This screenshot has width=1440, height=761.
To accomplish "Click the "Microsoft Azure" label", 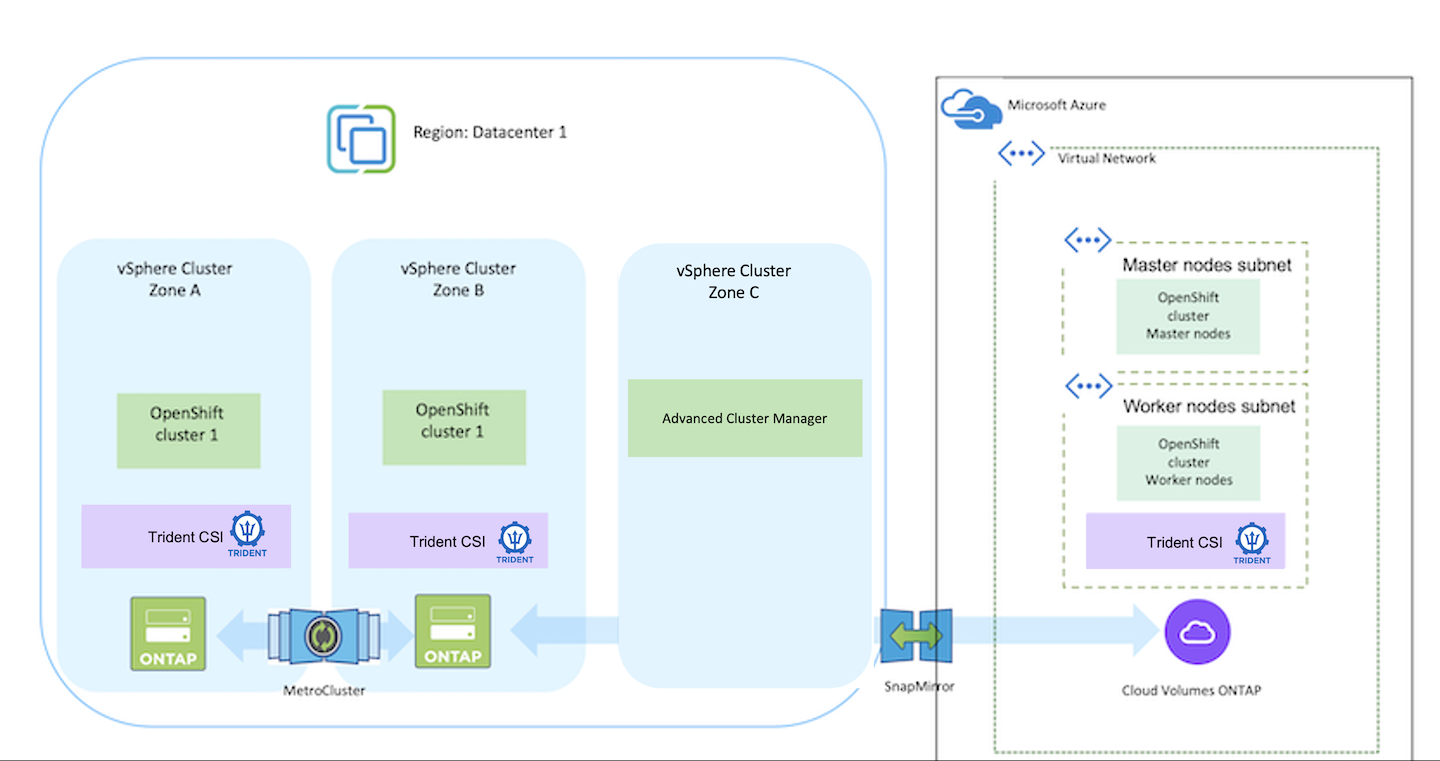I will 1056,105.
